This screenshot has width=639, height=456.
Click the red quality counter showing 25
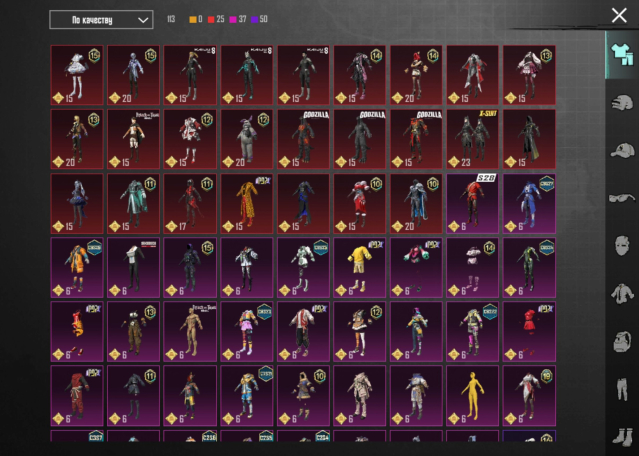(x=216, y=19)
